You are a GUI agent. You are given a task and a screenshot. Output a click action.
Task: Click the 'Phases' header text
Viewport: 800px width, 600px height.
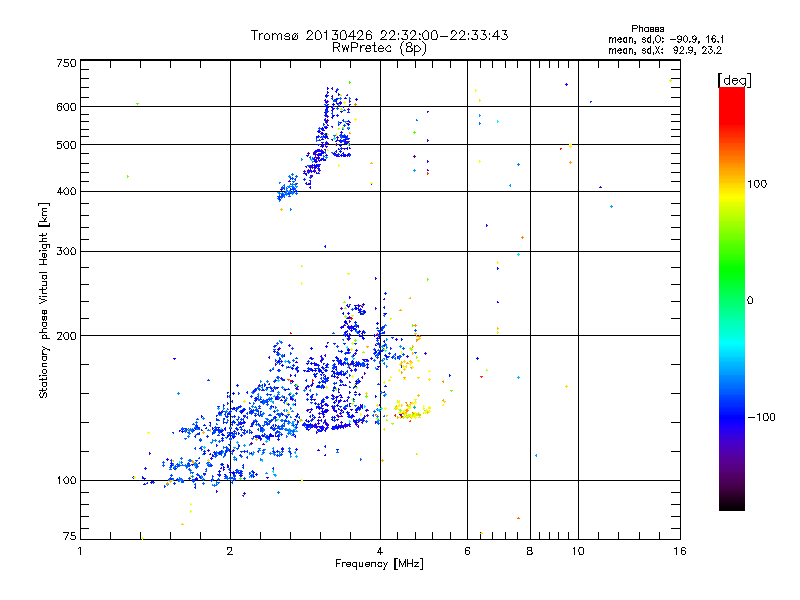(x=647, y=29)
